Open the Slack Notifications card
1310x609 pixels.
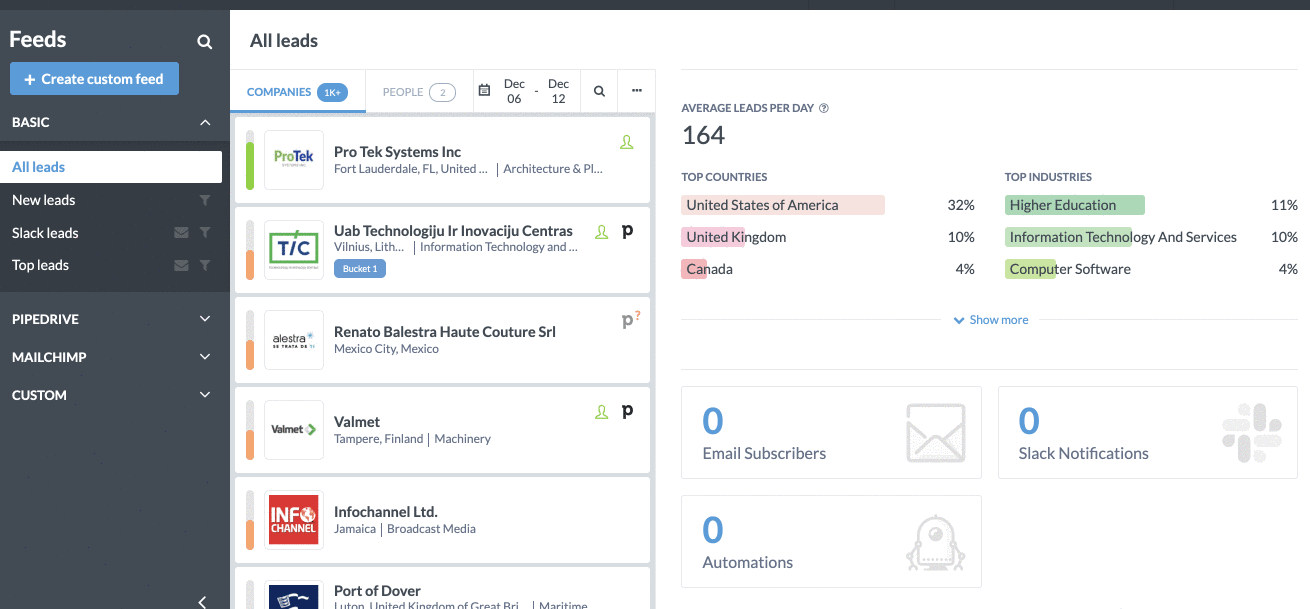pos(1148,433)
